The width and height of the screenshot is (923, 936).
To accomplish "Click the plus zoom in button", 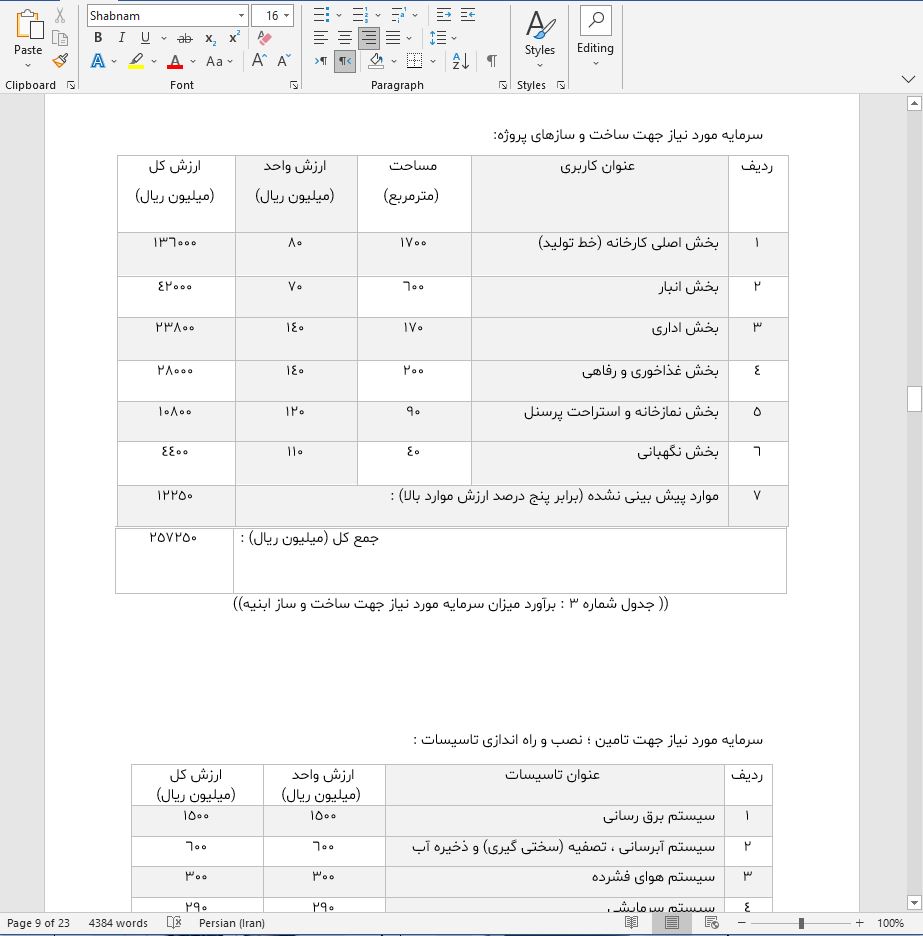I will (859, 923).
